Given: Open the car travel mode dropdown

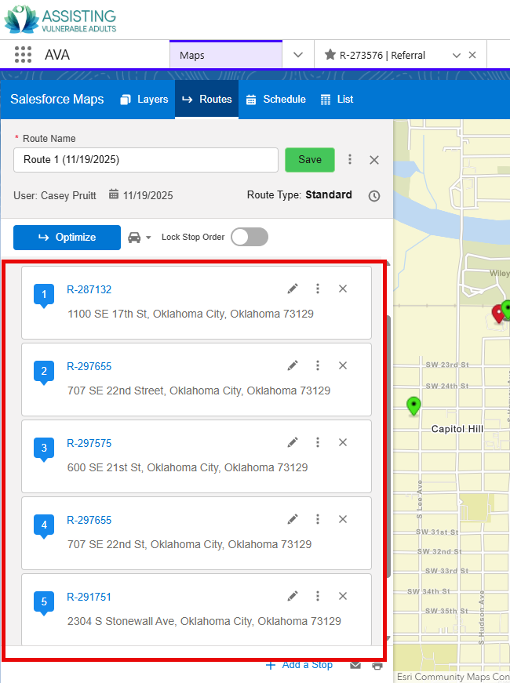Looking at the screenshot, I should coord(139,237).
